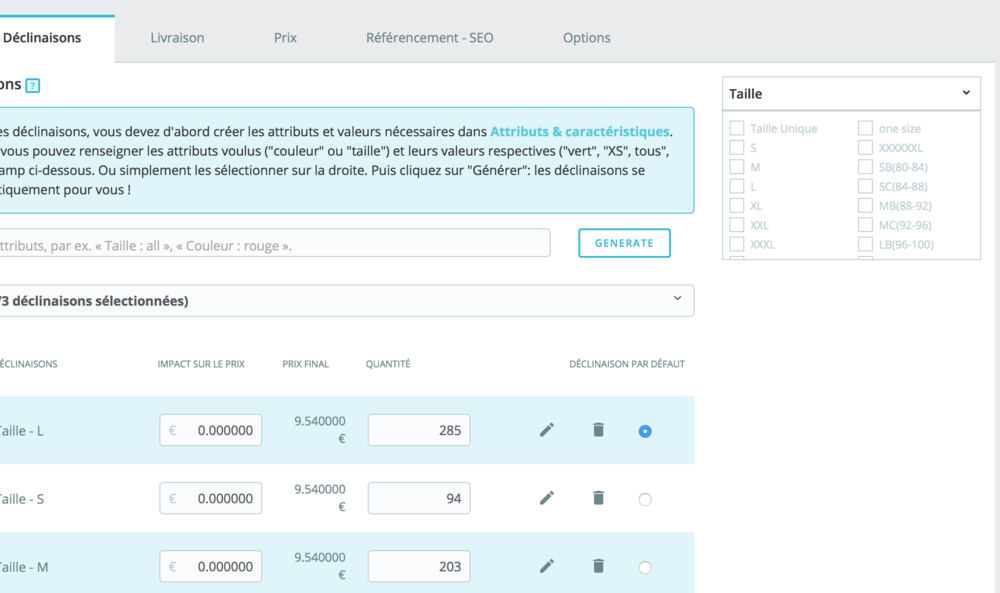Check the XL size checkbox
The width and height of the screenshot is (1000, 593).
[x=737, y=205]
